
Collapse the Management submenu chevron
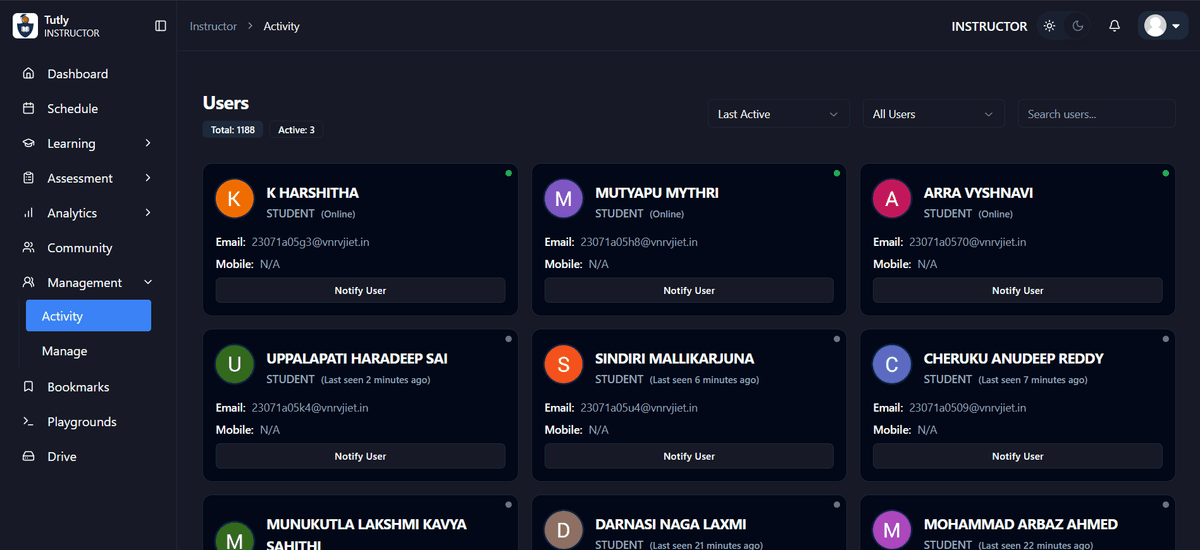click(148, 283)
